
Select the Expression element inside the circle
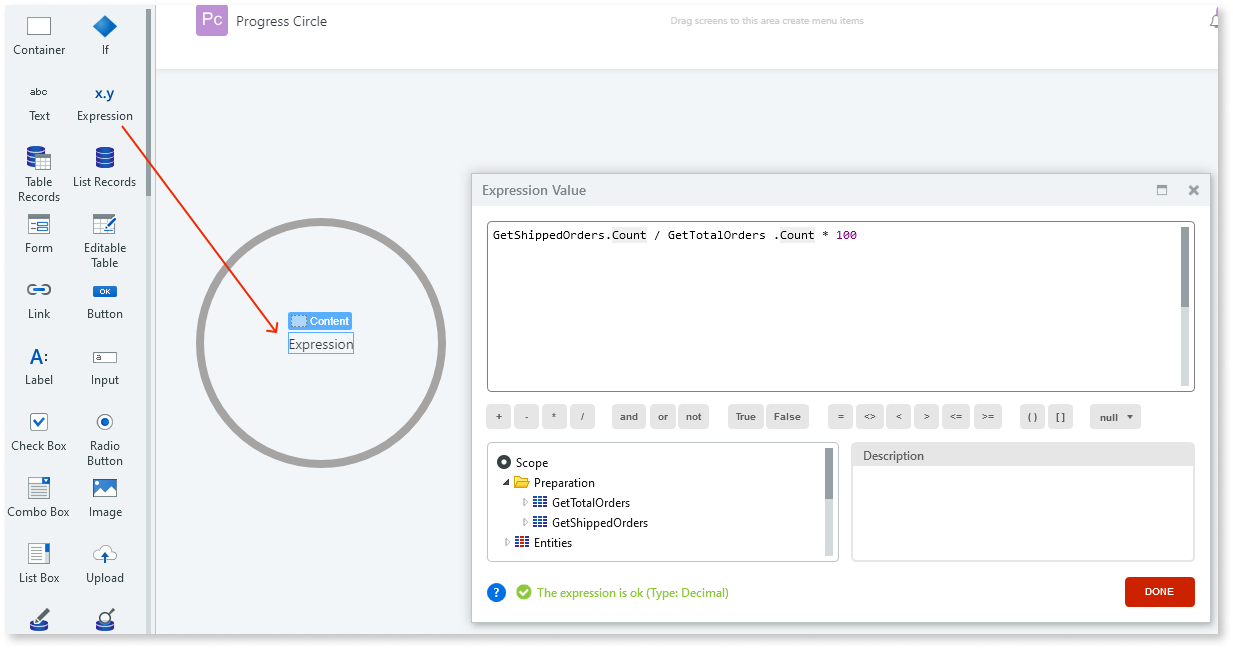coord(320,343)
